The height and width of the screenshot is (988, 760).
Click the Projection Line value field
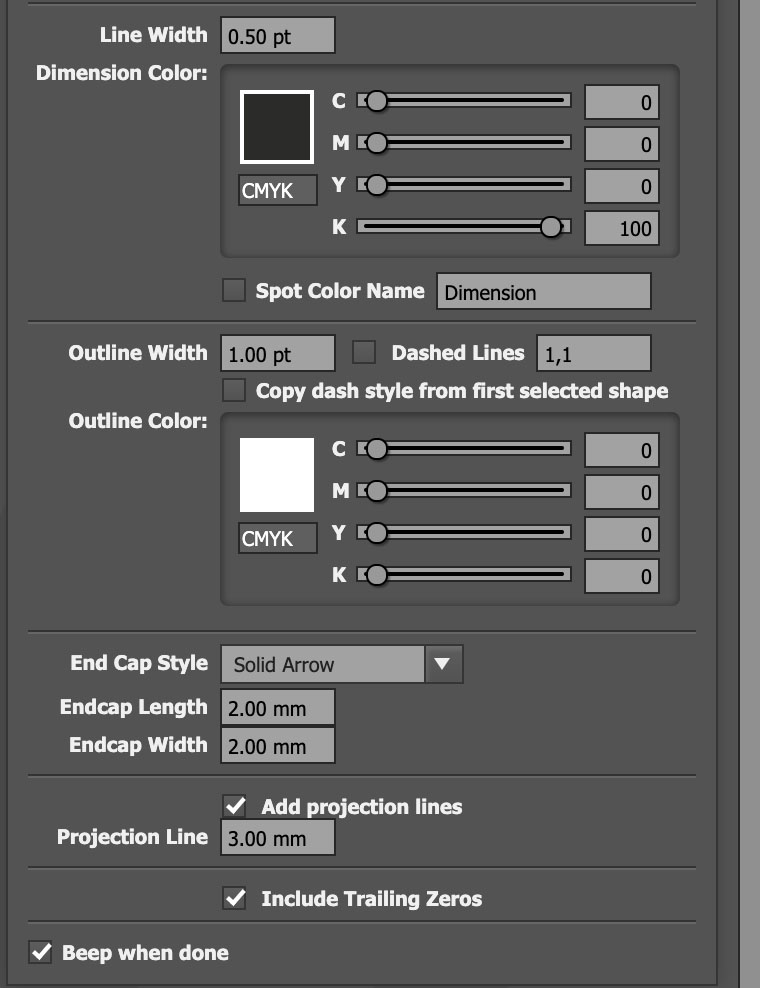[277, 838]
